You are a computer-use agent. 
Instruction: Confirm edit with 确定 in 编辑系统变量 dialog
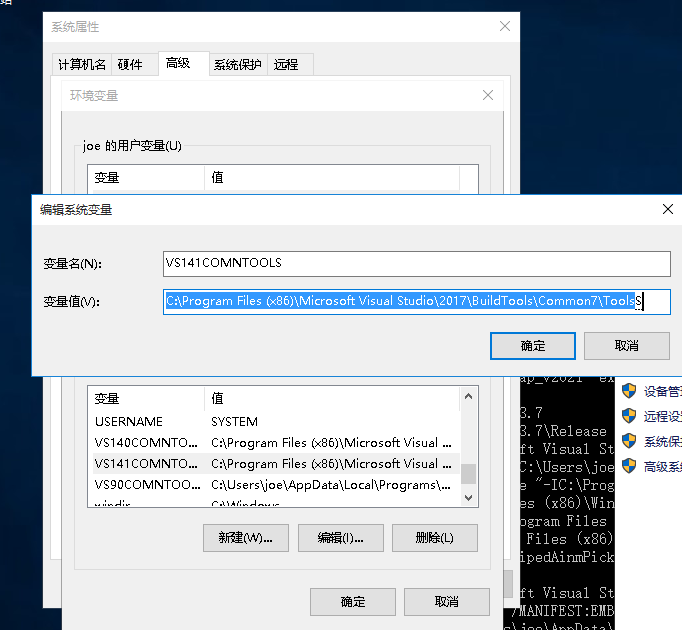532,346
